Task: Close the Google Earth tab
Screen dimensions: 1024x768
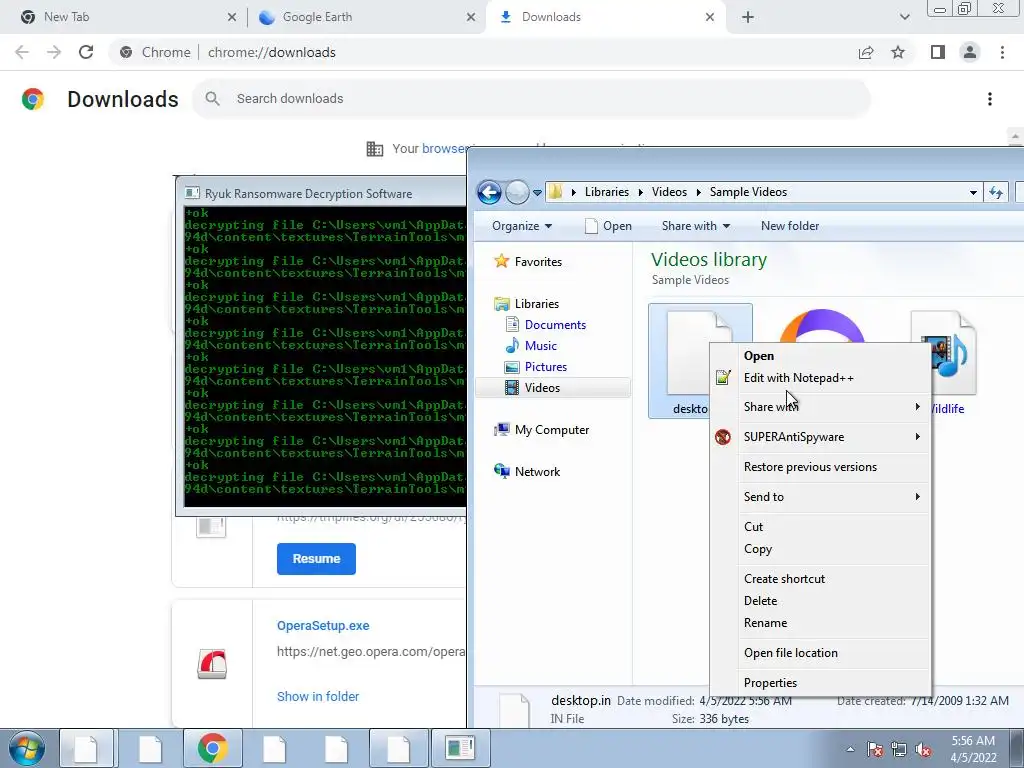Action: pyautogui.click(x=471, y=17)
